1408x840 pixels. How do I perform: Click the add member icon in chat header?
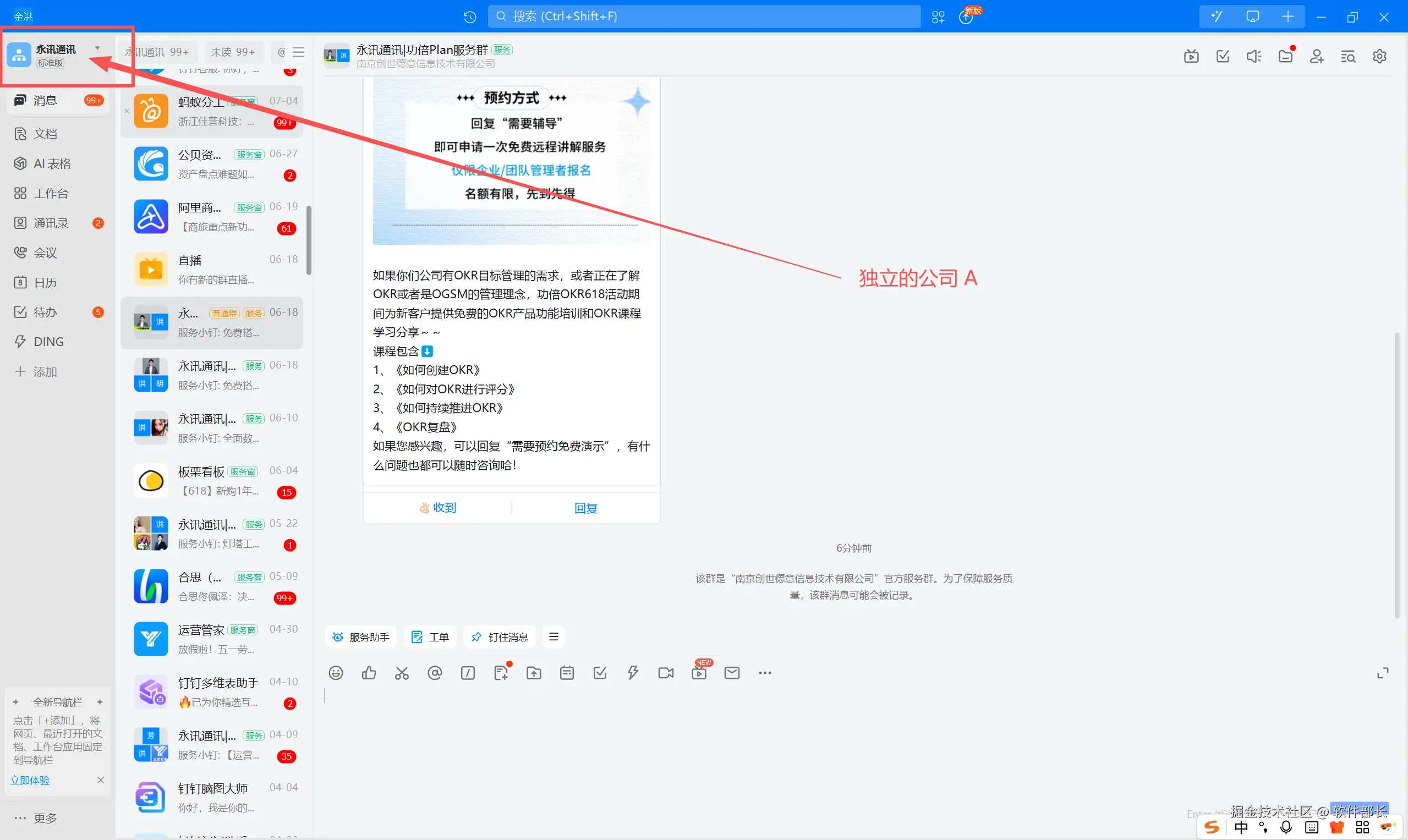pyautogui.click(x=1316, y=56)
